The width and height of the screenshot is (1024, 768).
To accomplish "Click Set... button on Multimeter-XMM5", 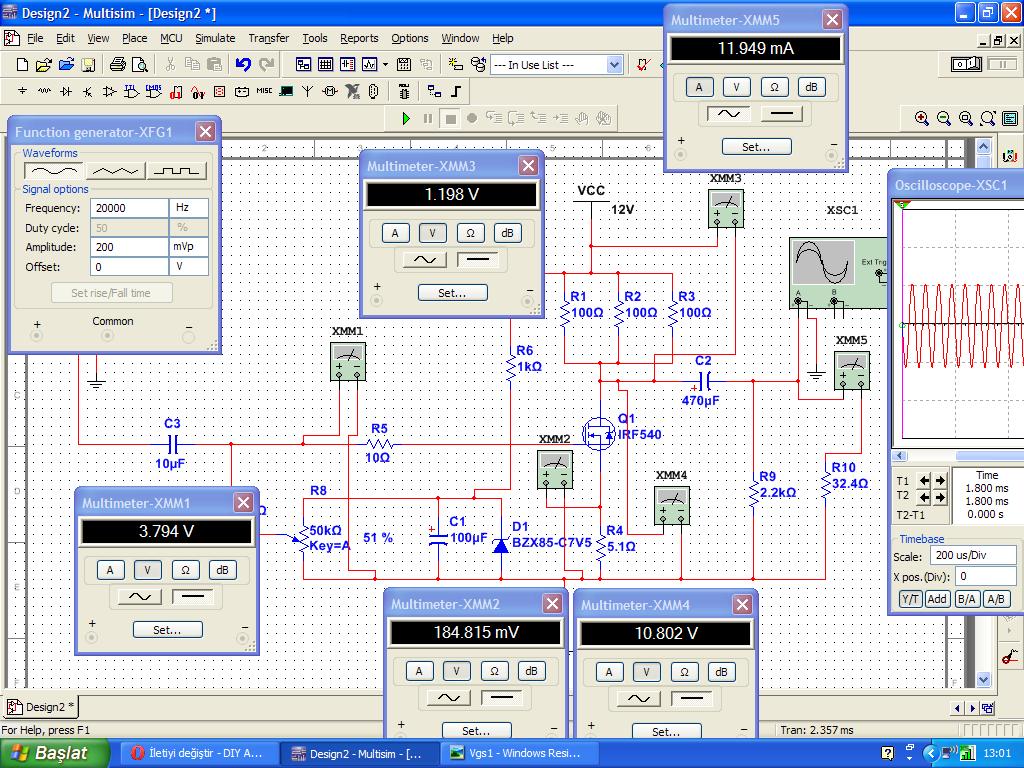I will click(756, 147).
